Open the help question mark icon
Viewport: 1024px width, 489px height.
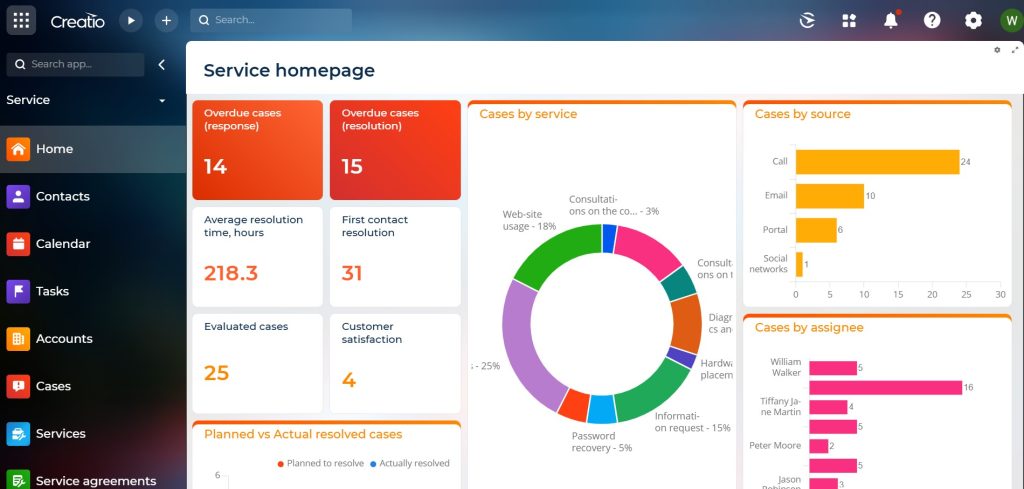(x=932, y=20)
